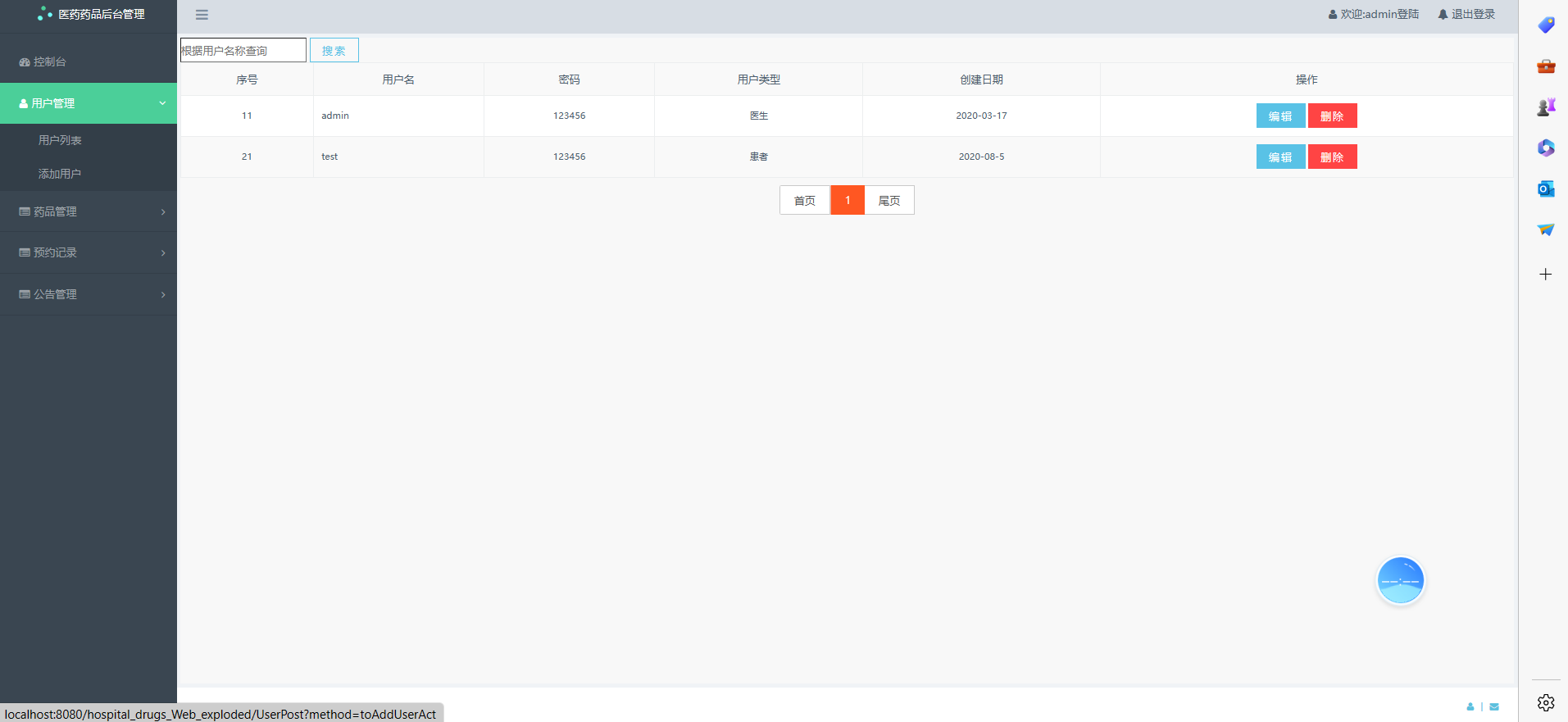Click the footer mail envelope icon
Image resolution: width=1568 pixels, height=722 pixels.
[x=1494, y=706]
